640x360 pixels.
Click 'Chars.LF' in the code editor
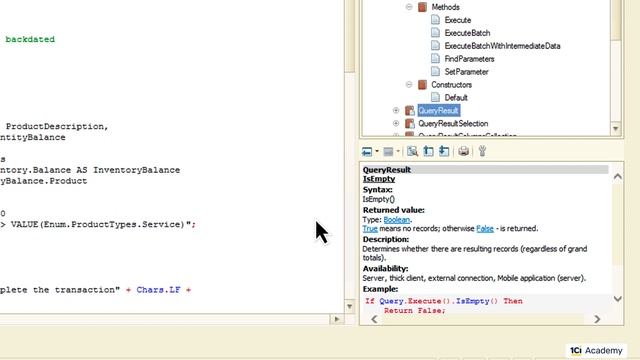tap(158, 290)
